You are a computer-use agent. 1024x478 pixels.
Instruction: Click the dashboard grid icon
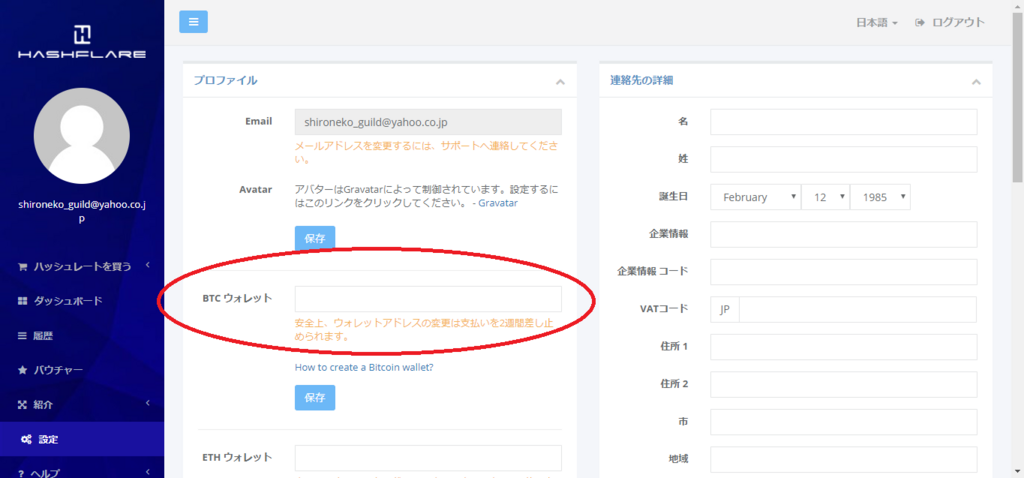(x=22, y=301)
